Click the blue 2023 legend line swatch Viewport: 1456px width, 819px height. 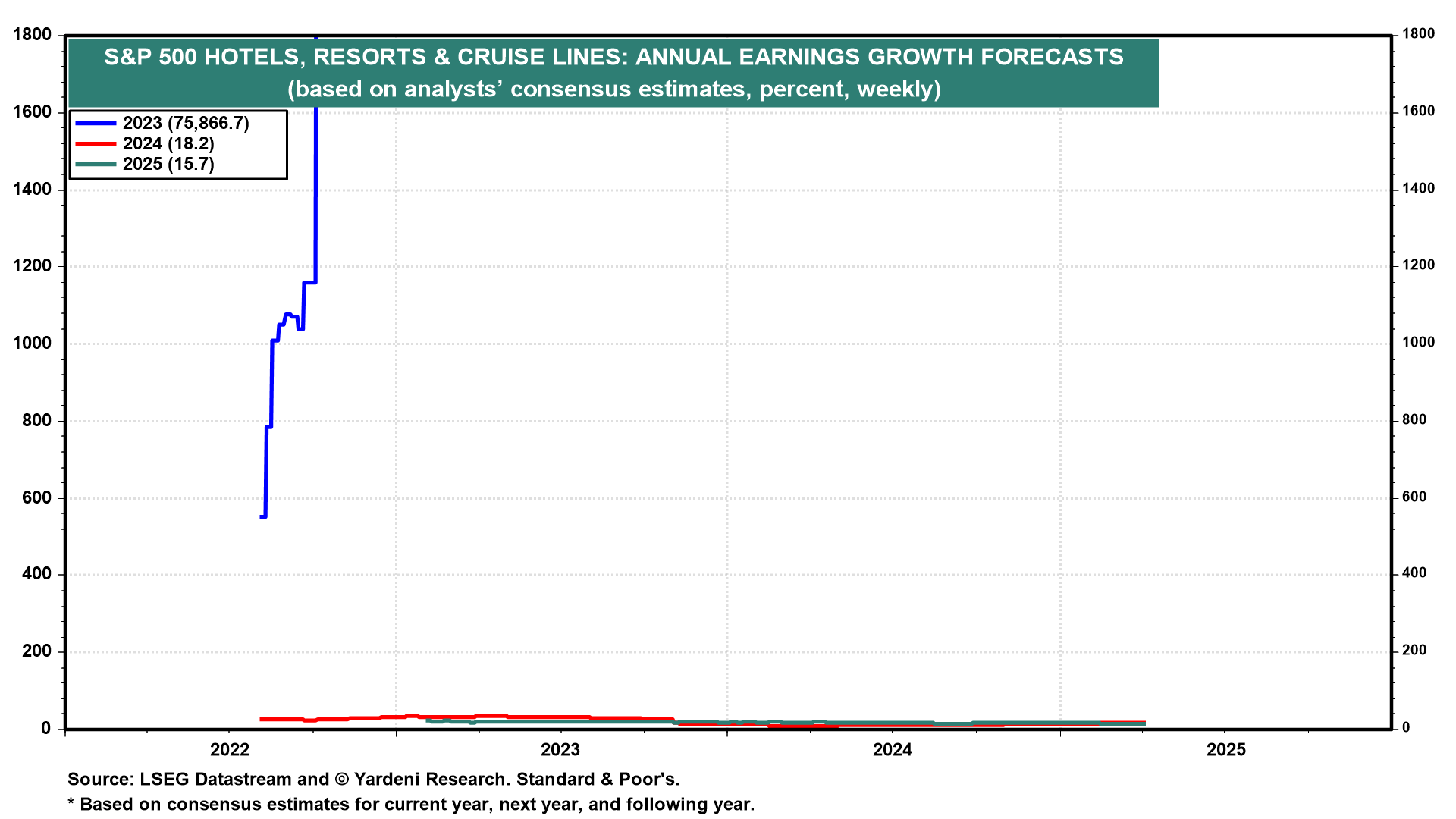[95, 123]
